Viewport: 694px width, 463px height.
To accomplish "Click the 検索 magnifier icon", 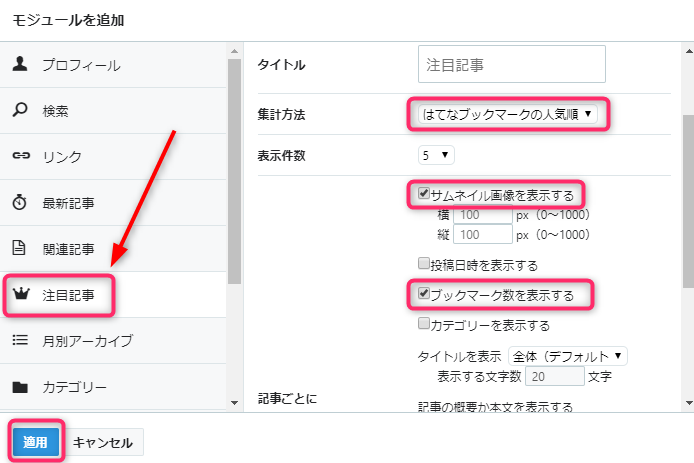I will [20, 110].
